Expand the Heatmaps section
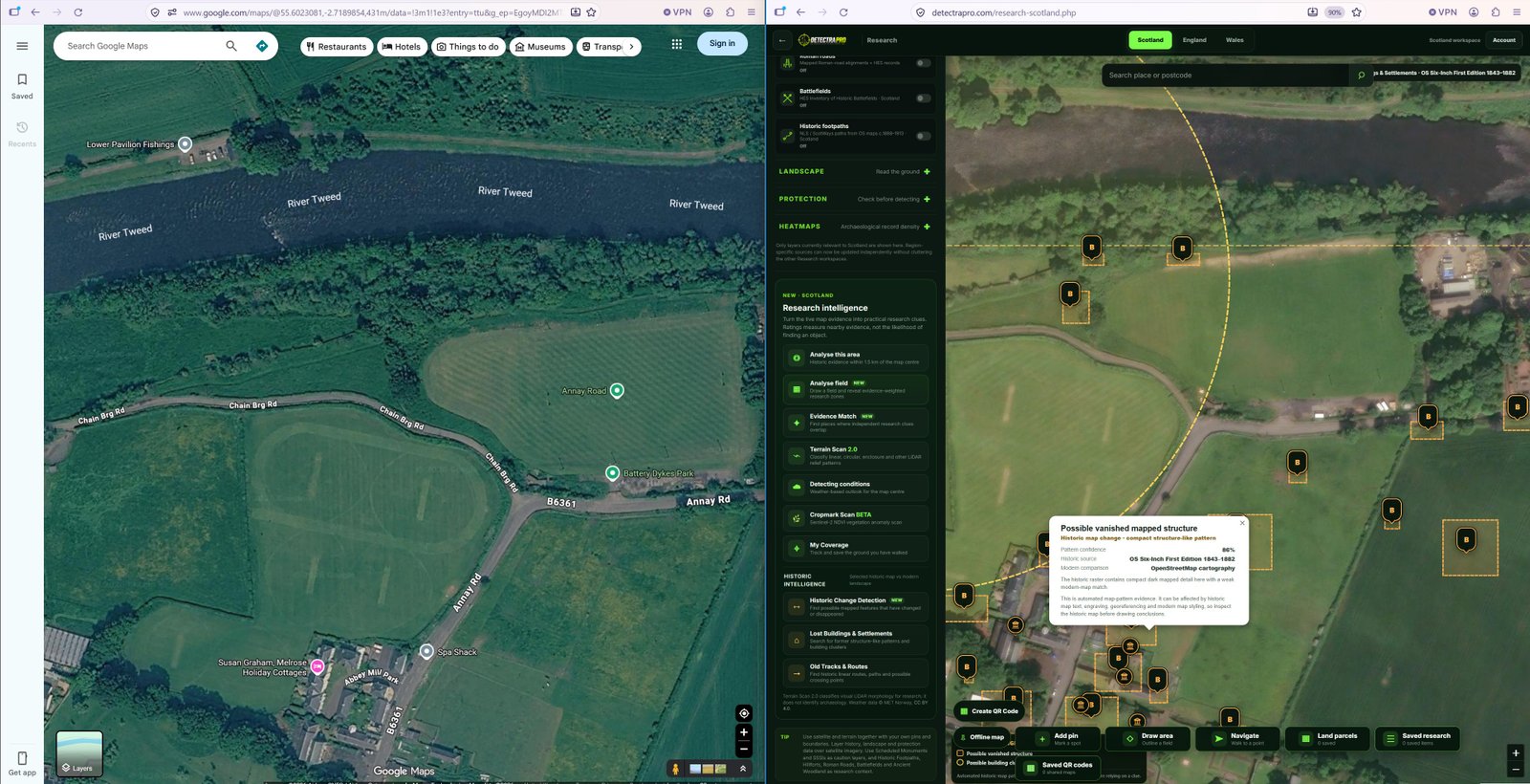The image size is (1530, 784). click(x=855, y=227)
